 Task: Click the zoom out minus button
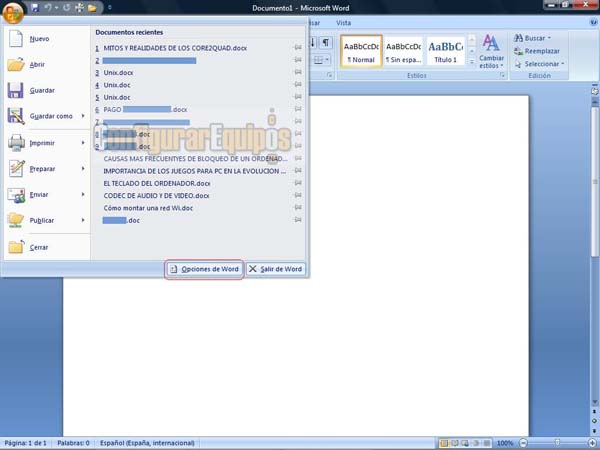[x=523, y=443]
